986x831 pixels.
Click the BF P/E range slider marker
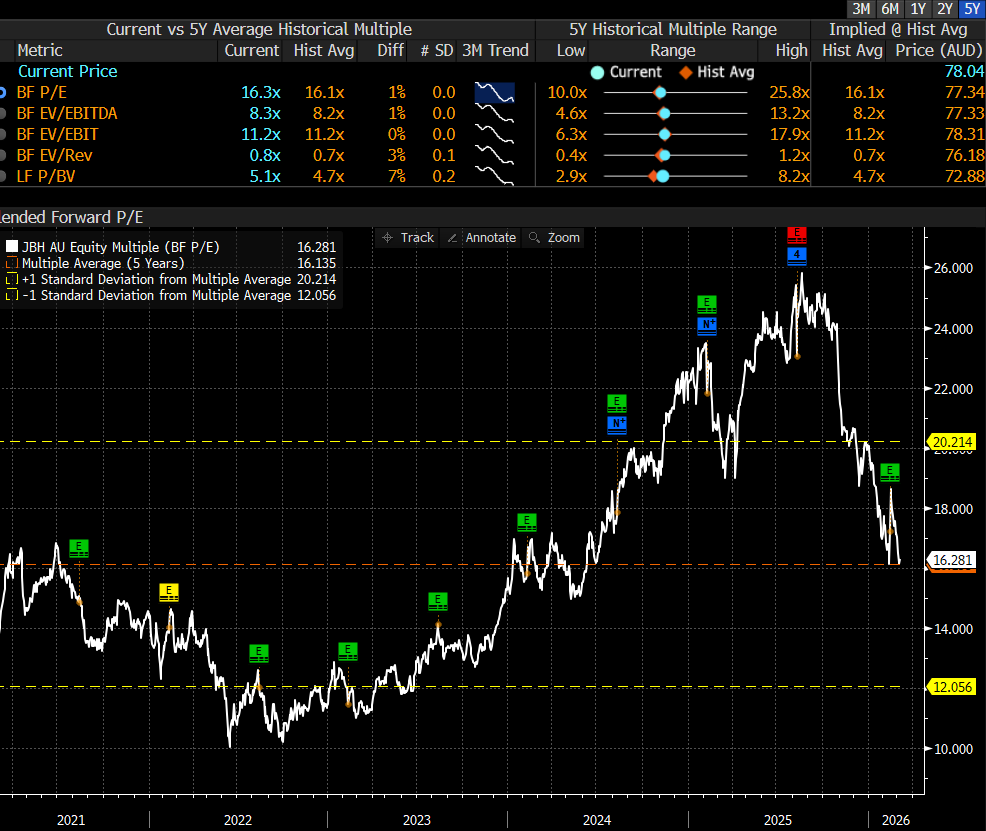pos(660,93)
